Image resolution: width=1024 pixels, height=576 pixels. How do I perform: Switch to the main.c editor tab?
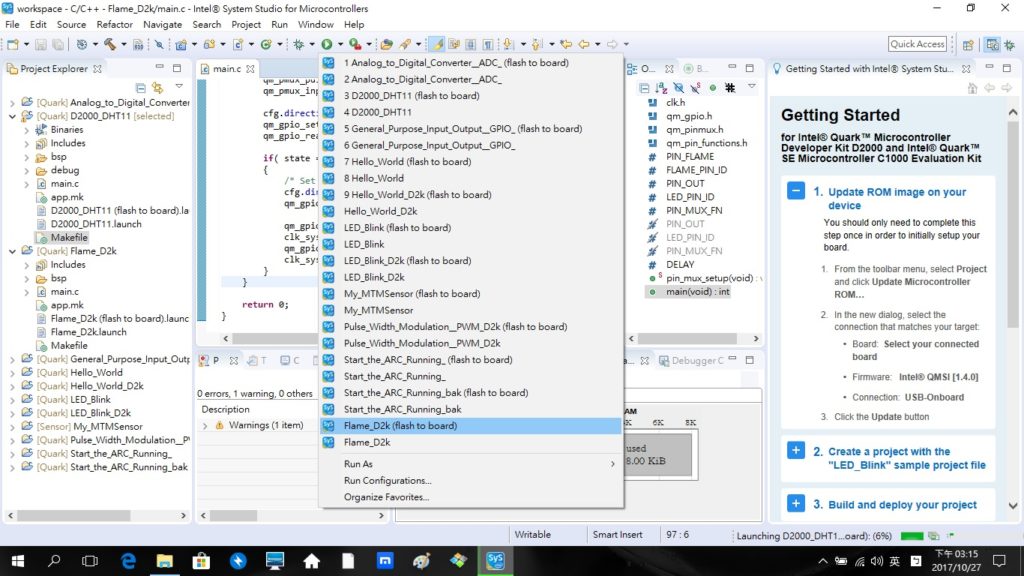pyautogui.click(x=227, y=69)
